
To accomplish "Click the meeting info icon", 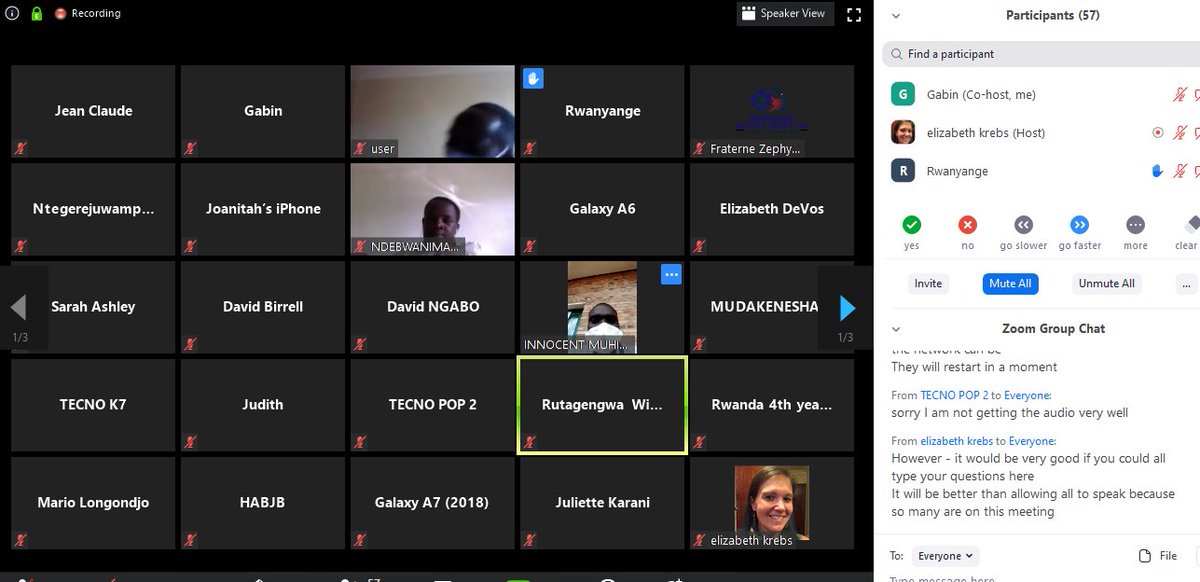I will tap(12, 14).
